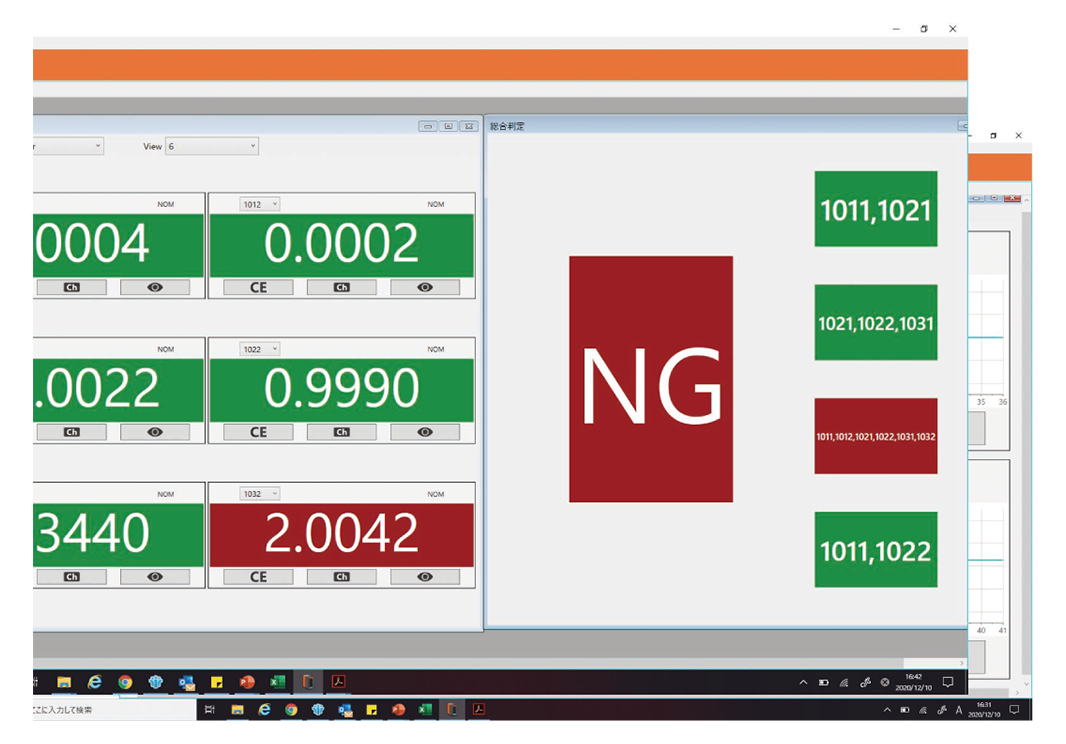Open the View dropdown showing 6
The image size is (1066, 744).
pos(212,146)
